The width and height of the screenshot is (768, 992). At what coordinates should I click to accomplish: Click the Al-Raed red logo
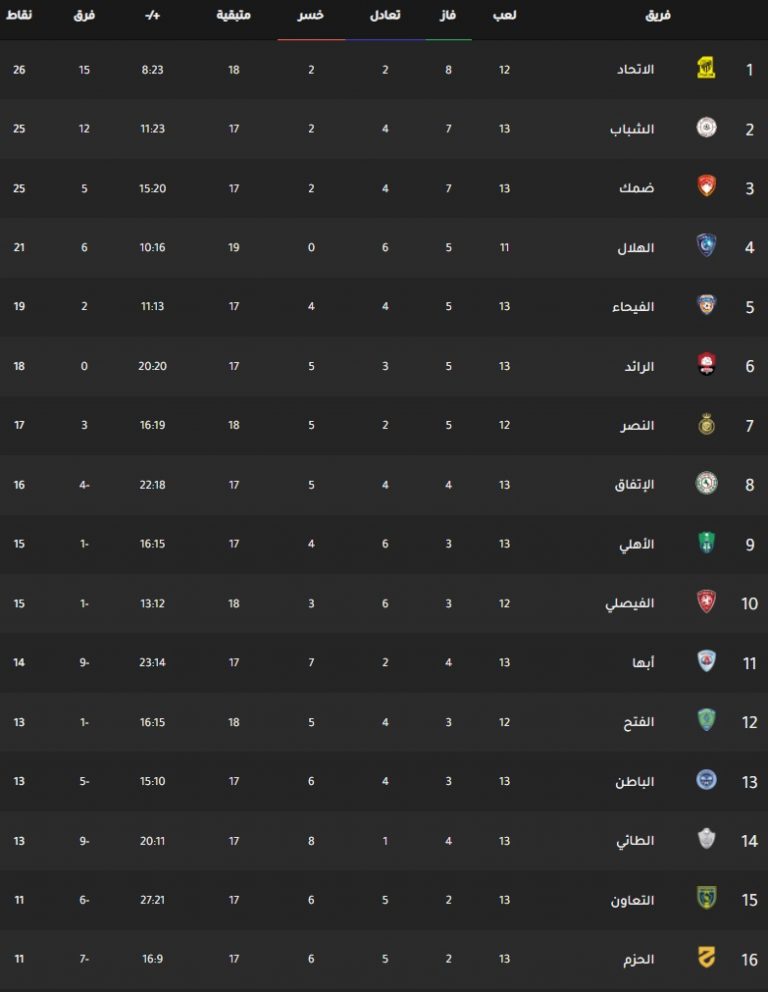tap(706, 364)
